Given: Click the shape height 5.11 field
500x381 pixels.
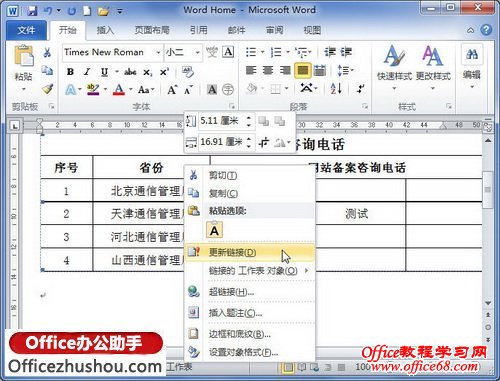Looking at the screenshot, I should [222, 121].
